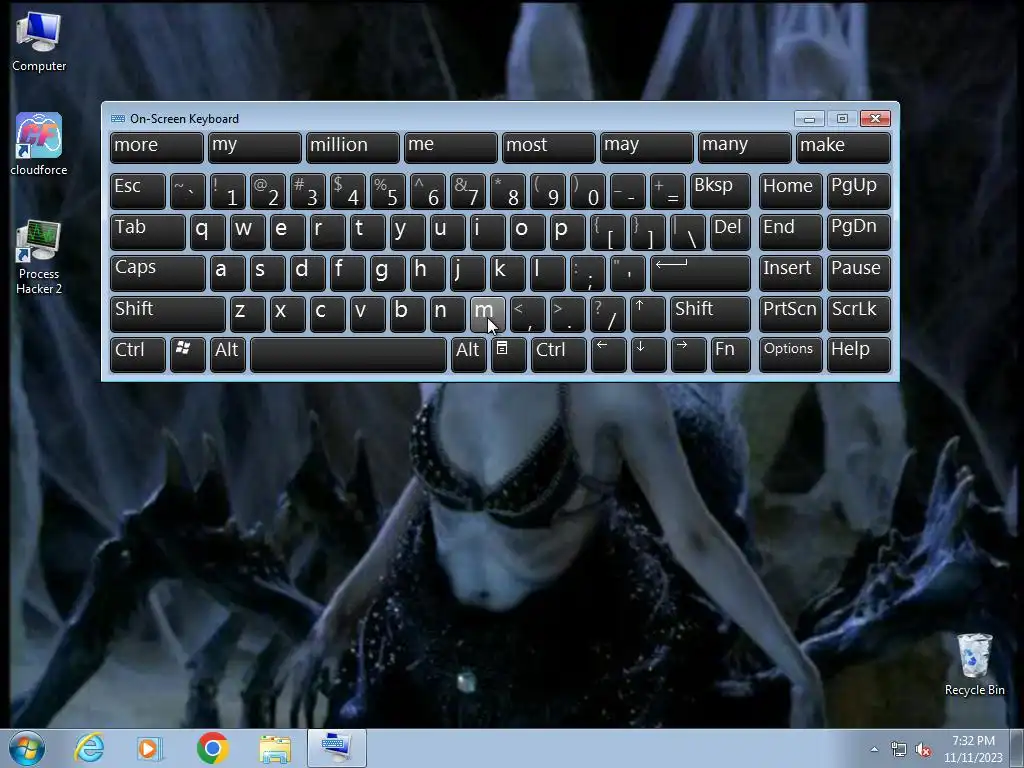
Task: Click the up arrow key
Action: pyautogui.click(x=647, y=314)
